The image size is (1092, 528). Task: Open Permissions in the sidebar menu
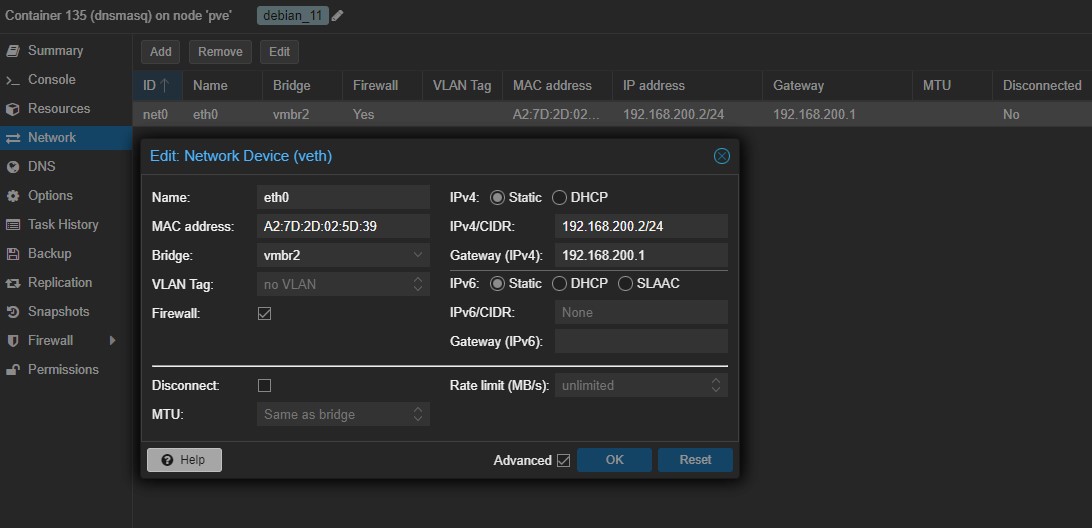pos(62,370)
